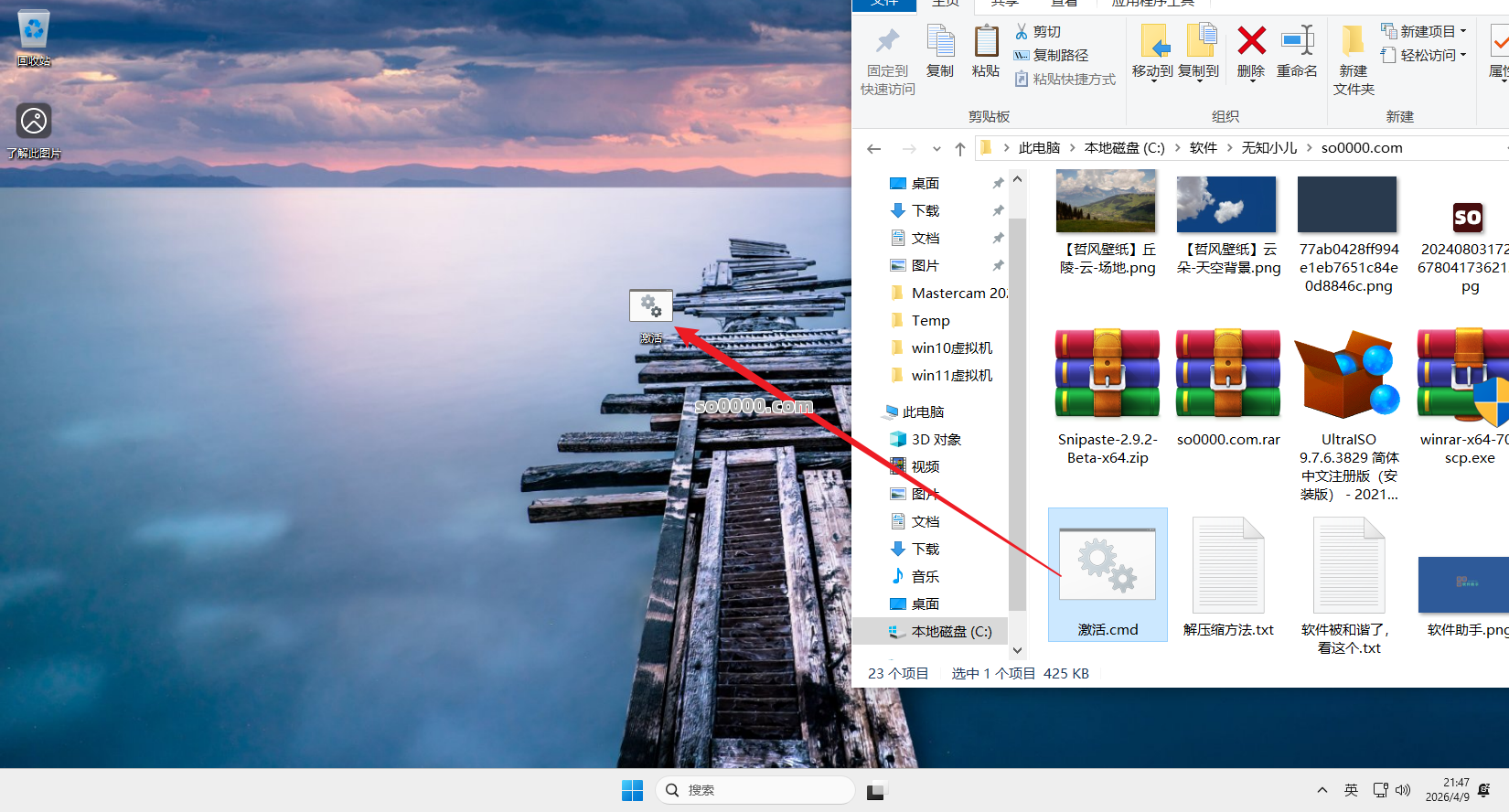Expand the recent locations chevron
The height and width of the screenshot is (812, 1509).
click(936, 148)
